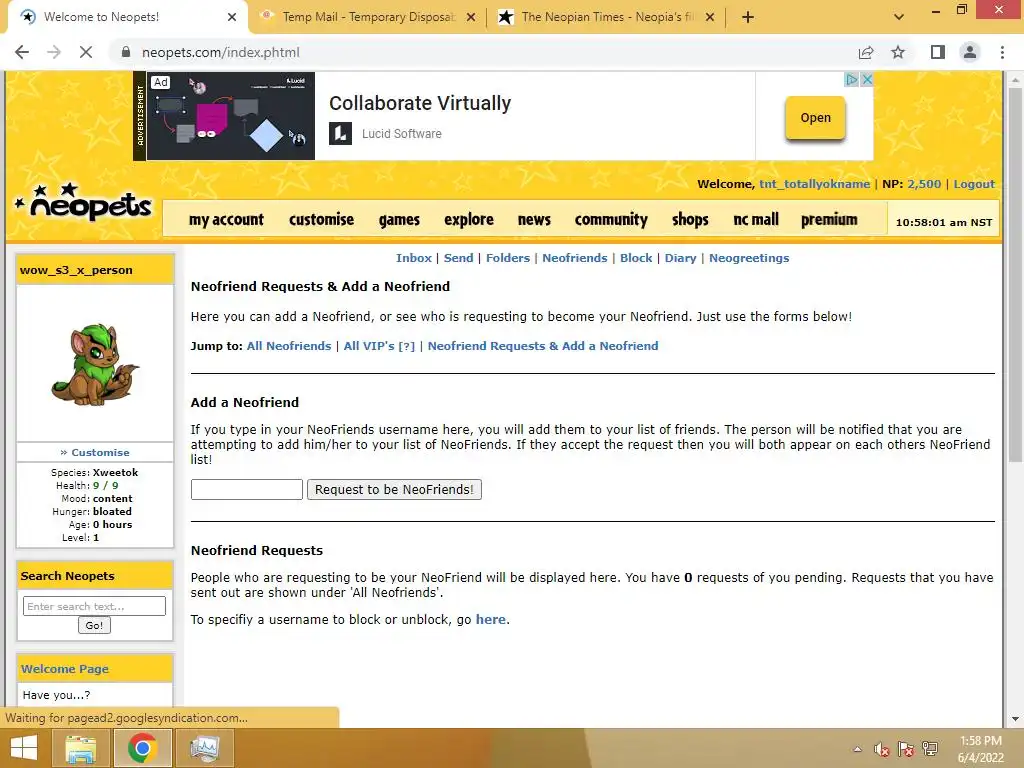
Task: Open File Explorer from the taskbar
Action: point(80,748)
